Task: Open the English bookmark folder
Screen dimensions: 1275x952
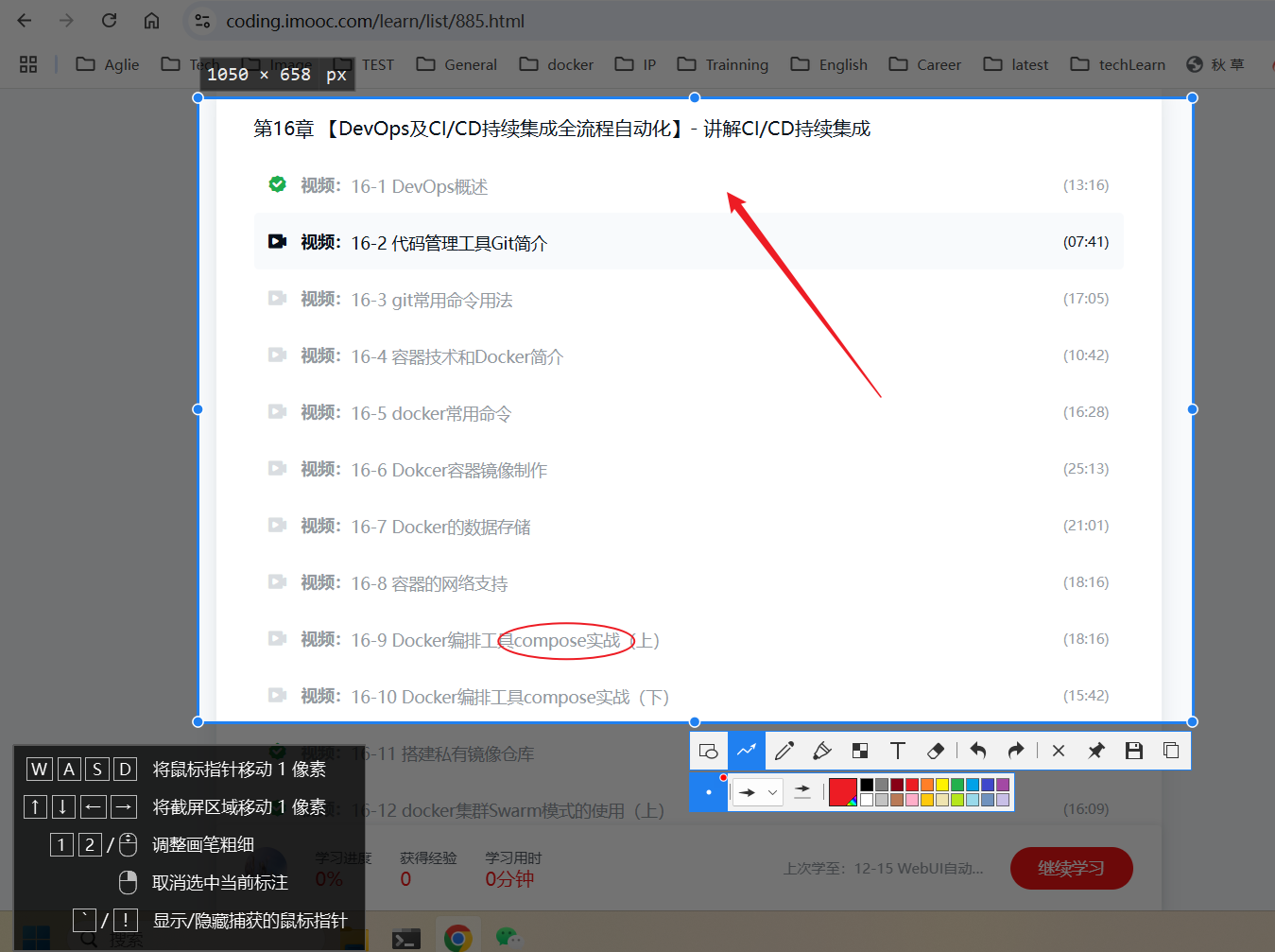Action: tap(829, 64)
